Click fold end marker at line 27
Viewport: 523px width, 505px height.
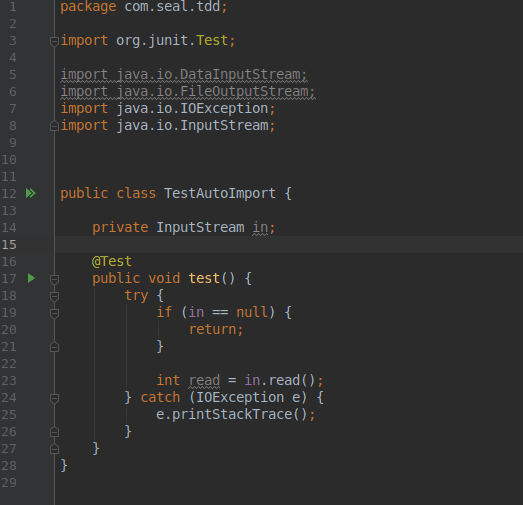coord(54,449)
